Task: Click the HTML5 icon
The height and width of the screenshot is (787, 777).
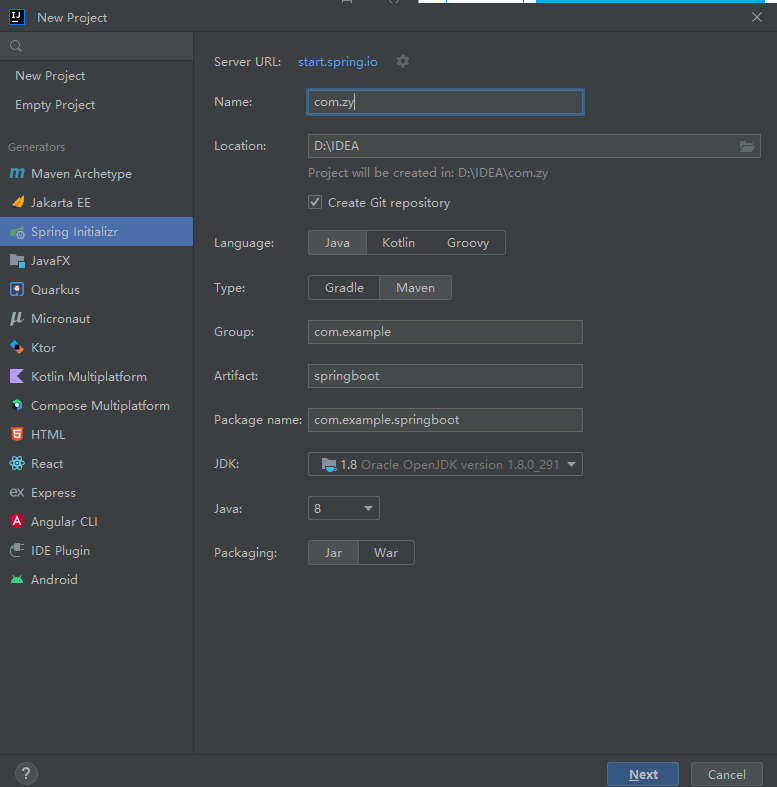Action: pos(17,434)
